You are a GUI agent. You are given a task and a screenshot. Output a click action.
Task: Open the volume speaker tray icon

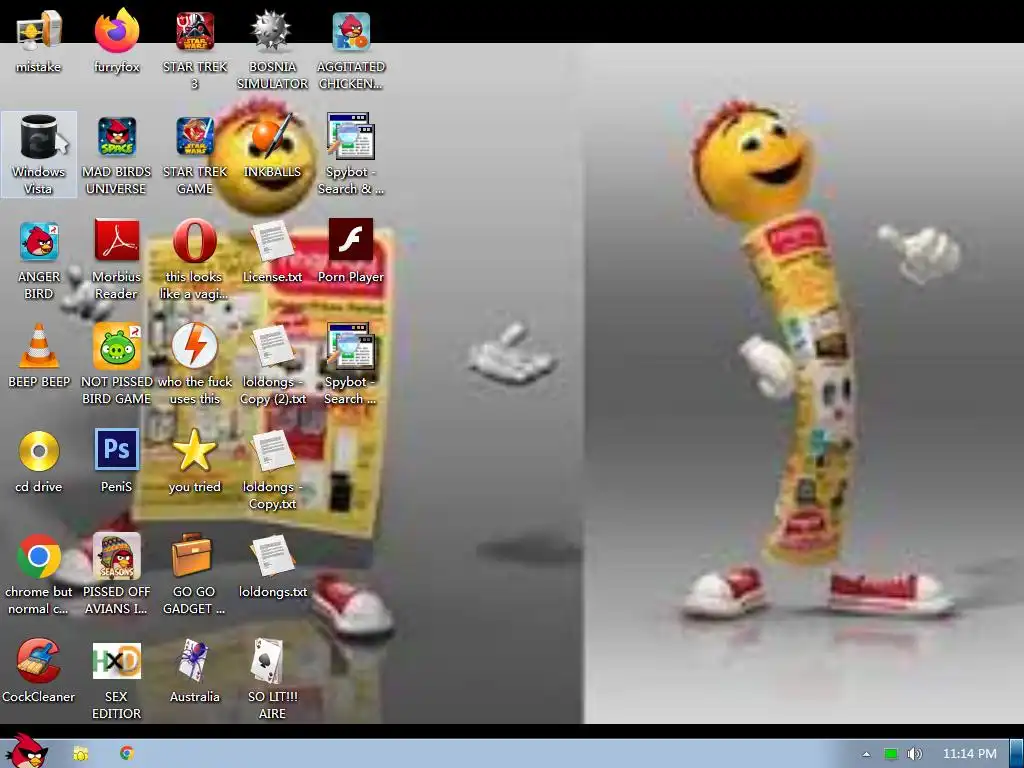[x=914, y=754]
